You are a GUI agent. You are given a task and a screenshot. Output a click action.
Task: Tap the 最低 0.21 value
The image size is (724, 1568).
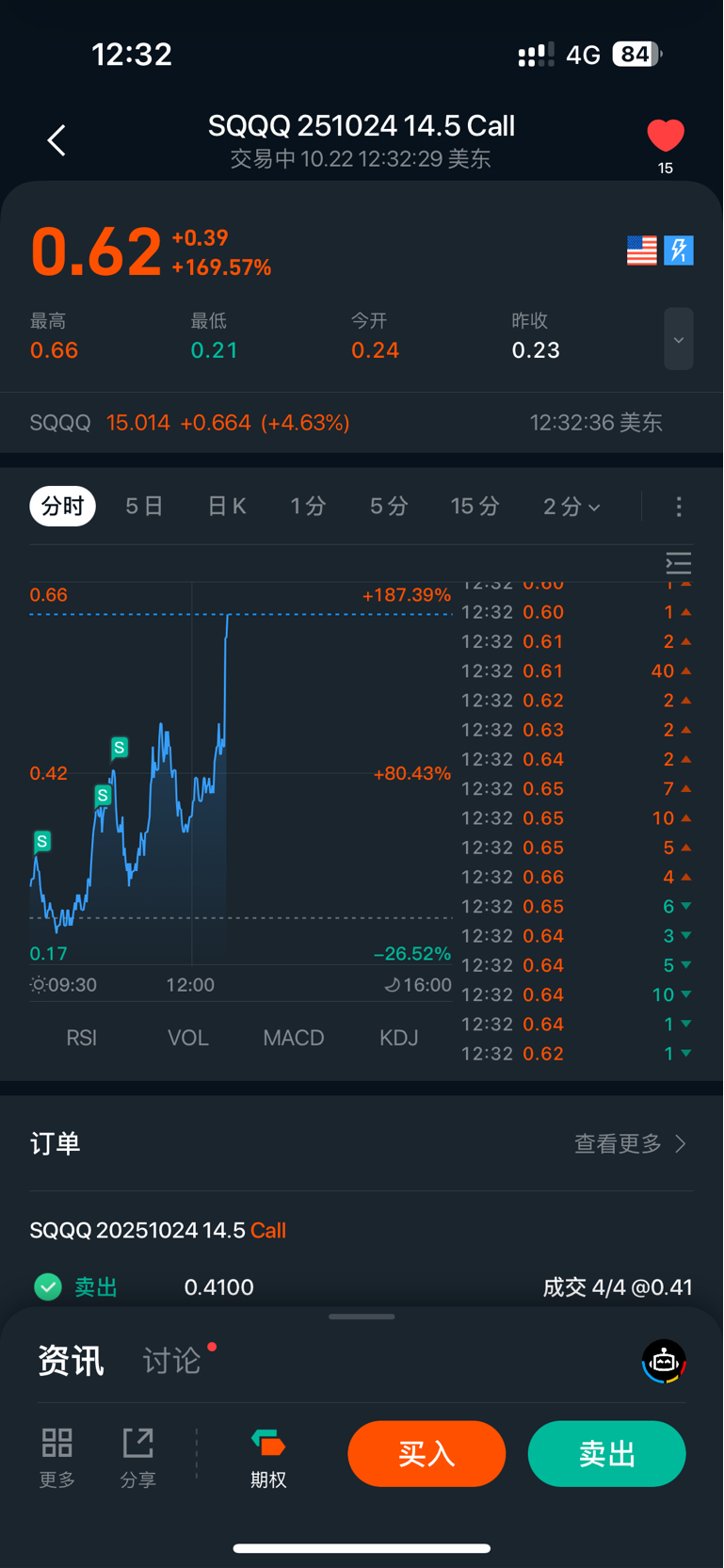tap(215, 350)
